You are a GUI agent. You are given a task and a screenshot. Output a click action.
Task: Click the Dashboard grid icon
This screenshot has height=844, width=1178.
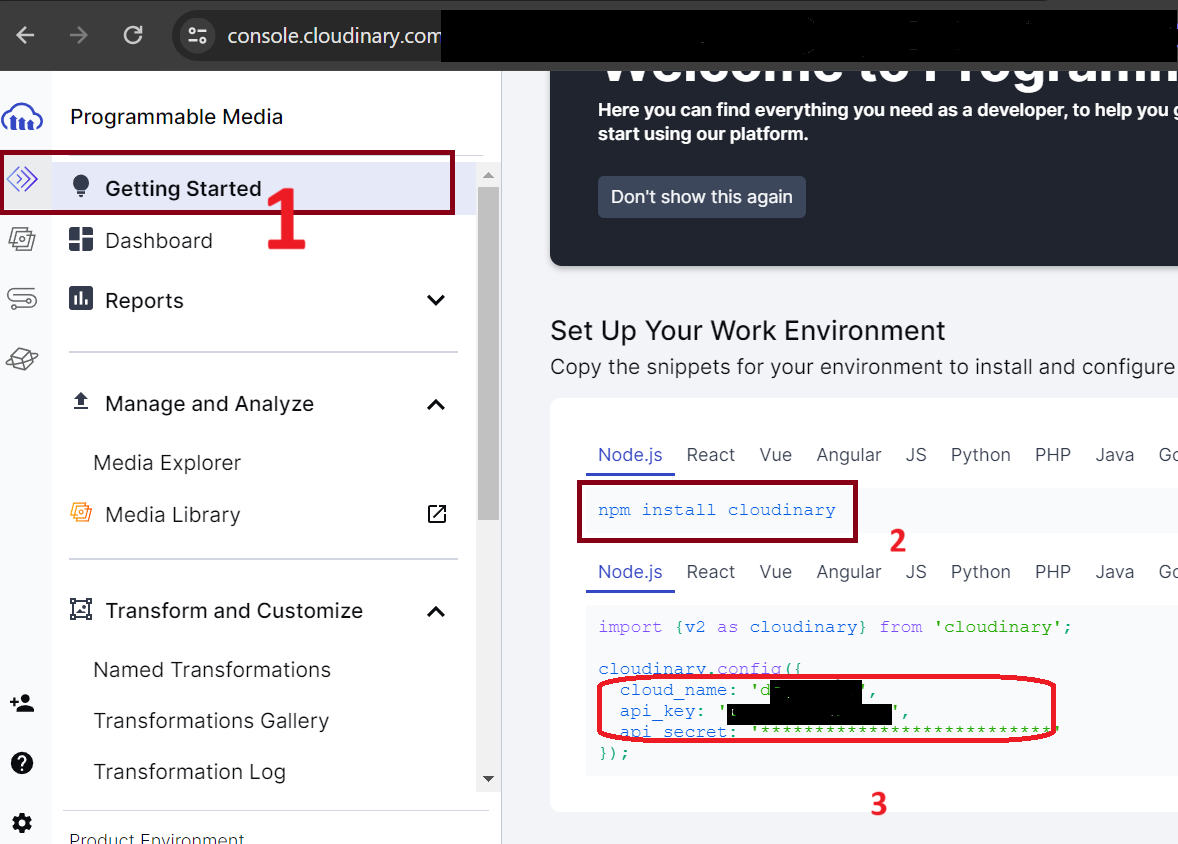[81, 239]
